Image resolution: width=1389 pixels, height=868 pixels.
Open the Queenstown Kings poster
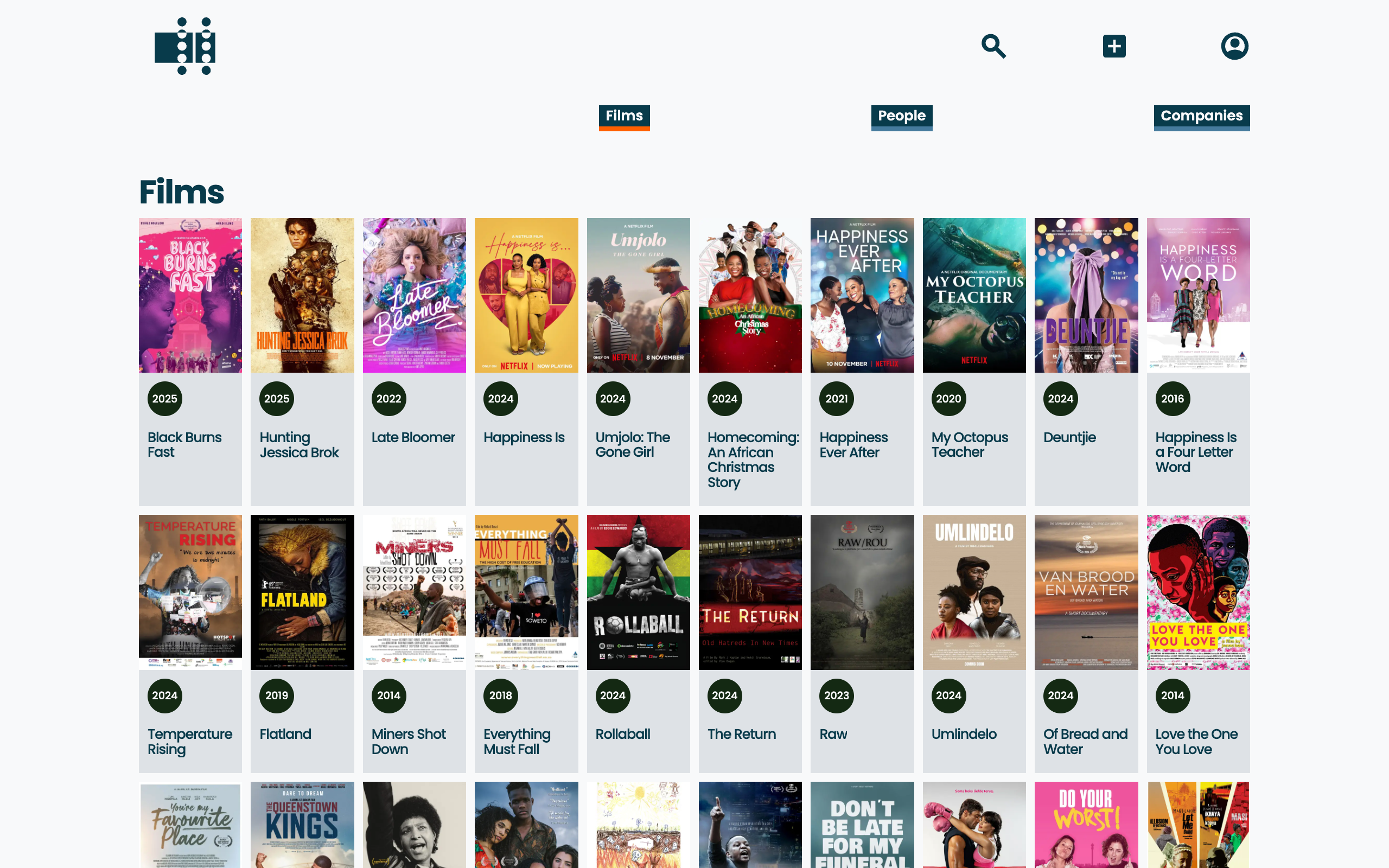pos(302,825)
